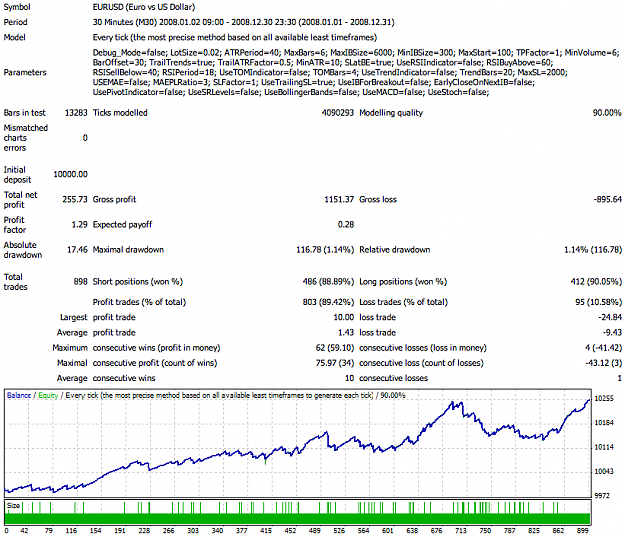625x537 pixels.
Task: Click consecutive losses value 4 (-41.42)
Action: (x=603, y=348)
